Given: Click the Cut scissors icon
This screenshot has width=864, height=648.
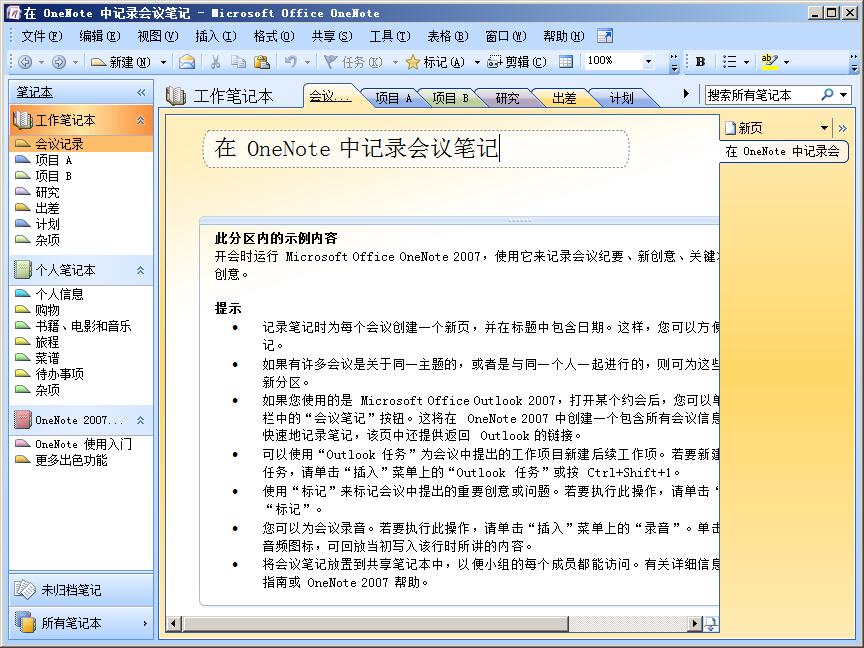Looking at the screenshot, I should click(215, 62).
